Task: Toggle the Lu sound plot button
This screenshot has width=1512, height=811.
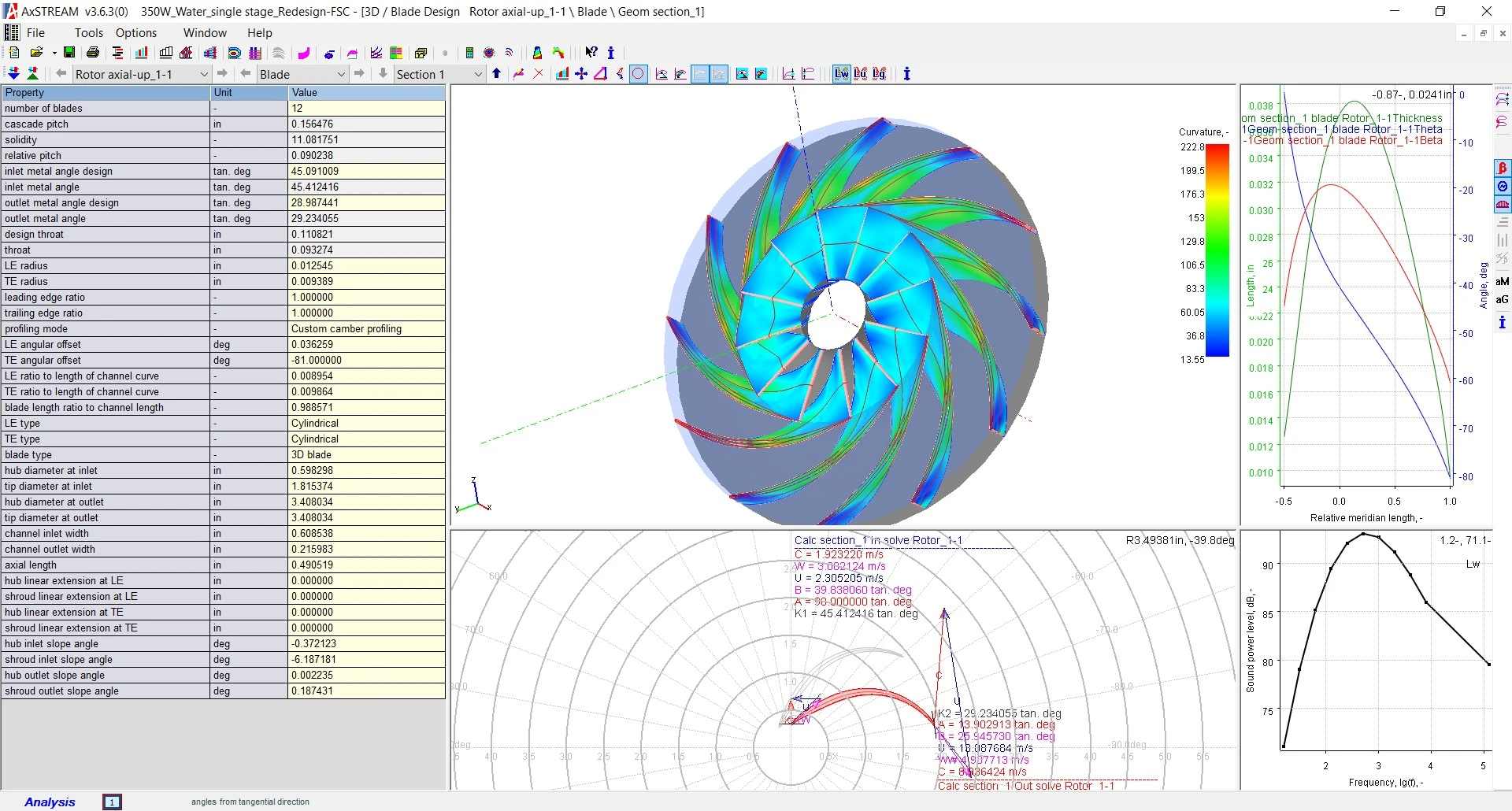Action: click(860, 73)
